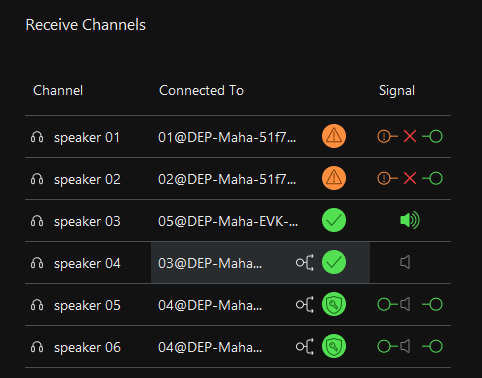Select the 05@DEP-Maha-EVK connection entry

(228, 221)
